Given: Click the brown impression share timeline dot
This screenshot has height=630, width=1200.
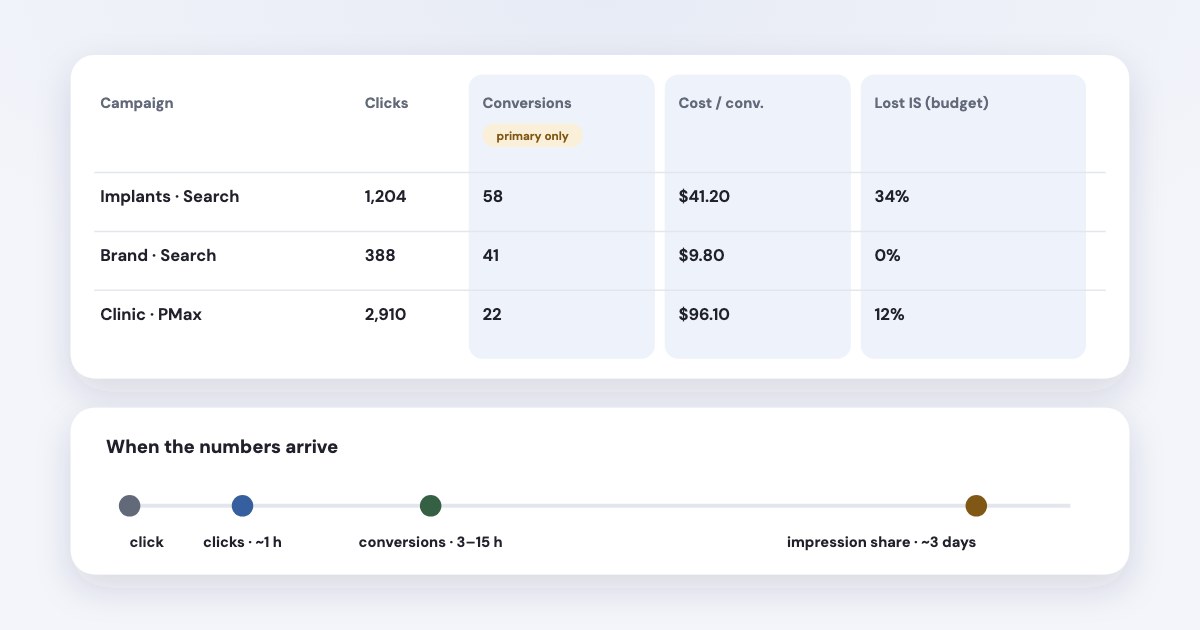Looking at the screenshot, I should click(x=976, y=506).
